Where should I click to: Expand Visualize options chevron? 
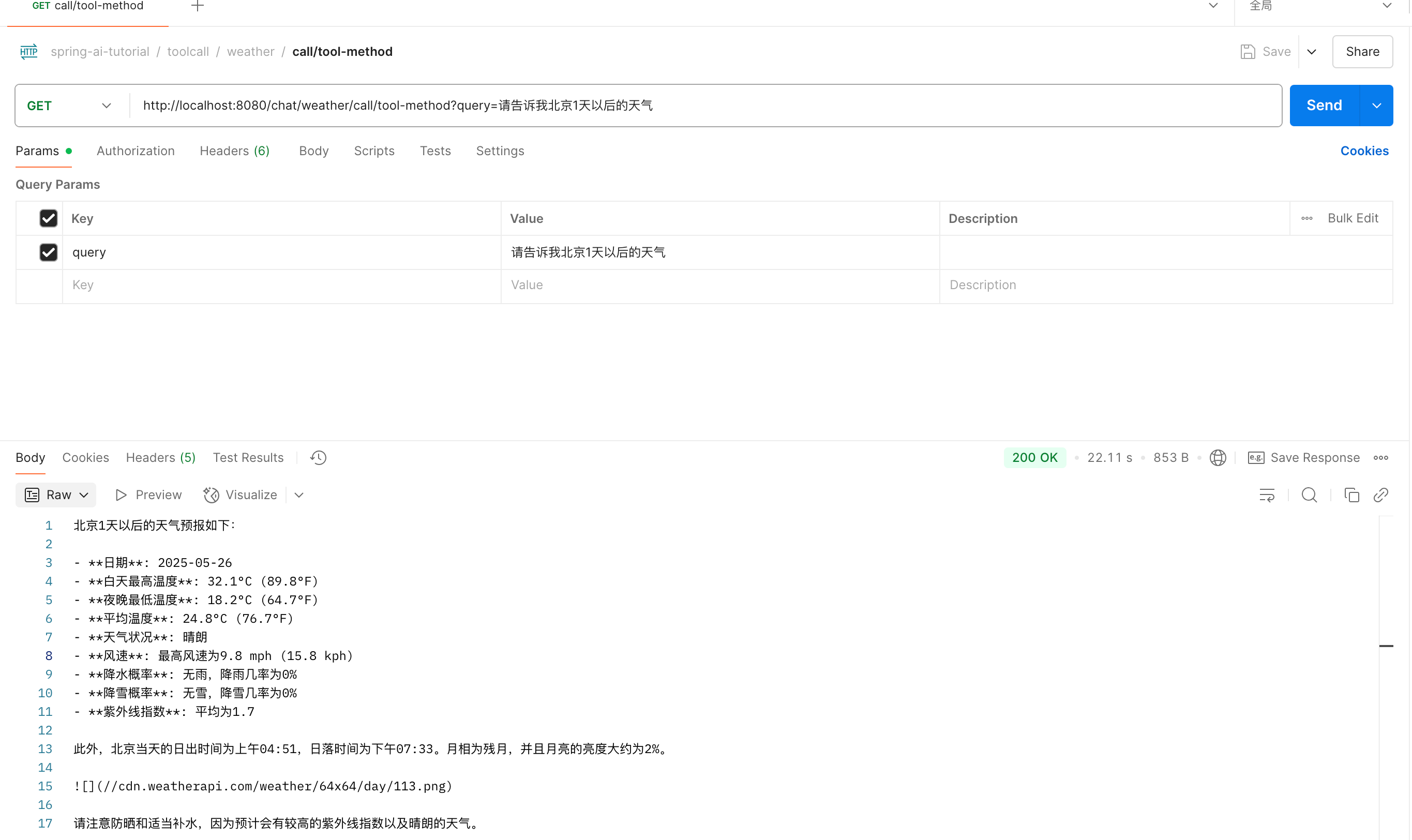299,496
